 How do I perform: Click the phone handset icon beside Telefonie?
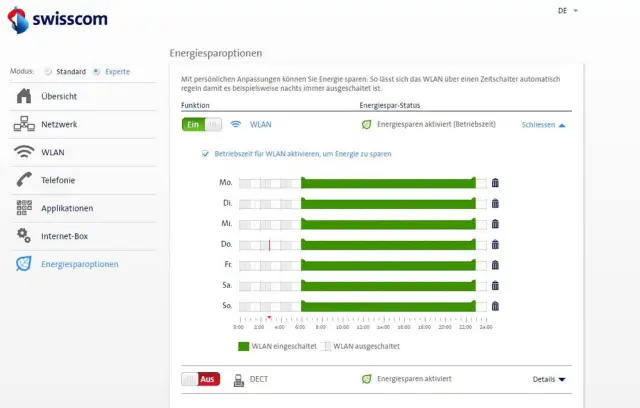[24, 180]
